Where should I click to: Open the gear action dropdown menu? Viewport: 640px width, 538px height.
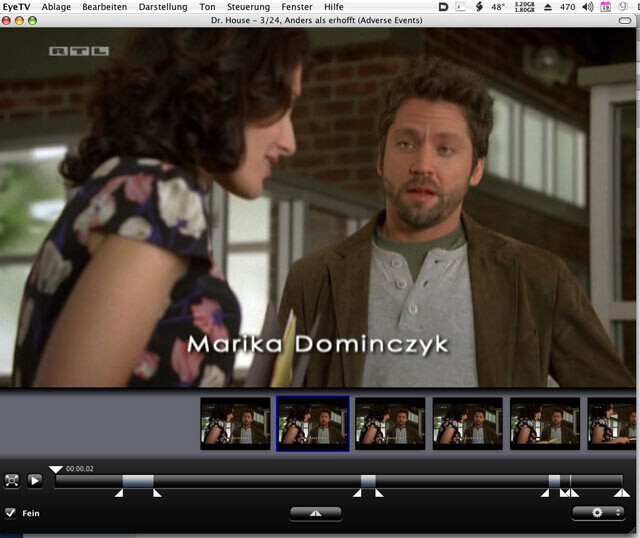[598, 512]
